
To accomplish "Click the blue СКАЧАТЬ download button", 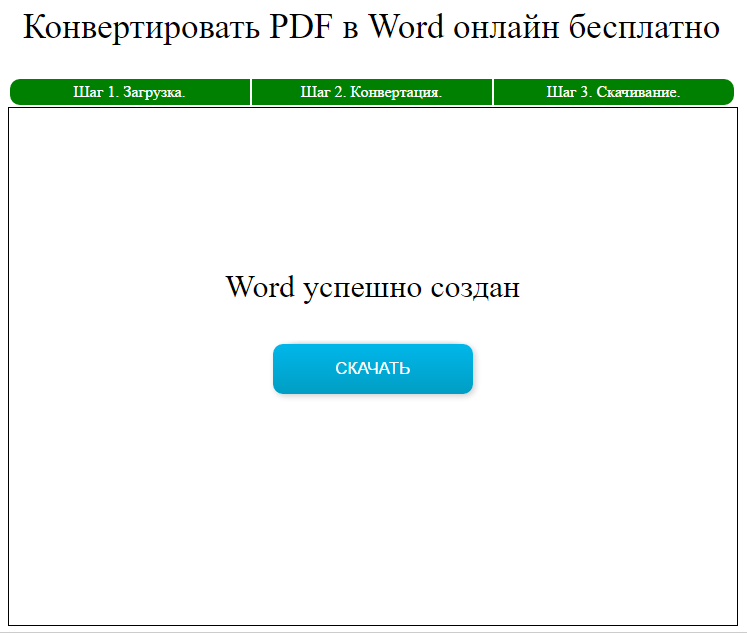I will 373,369.
